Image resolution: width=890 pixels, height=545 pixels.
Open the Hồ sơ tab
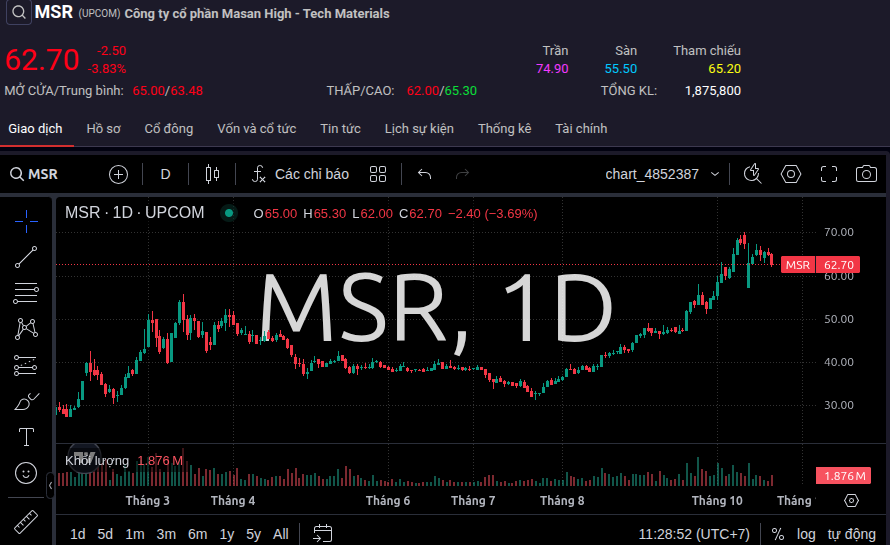[103, 129]
